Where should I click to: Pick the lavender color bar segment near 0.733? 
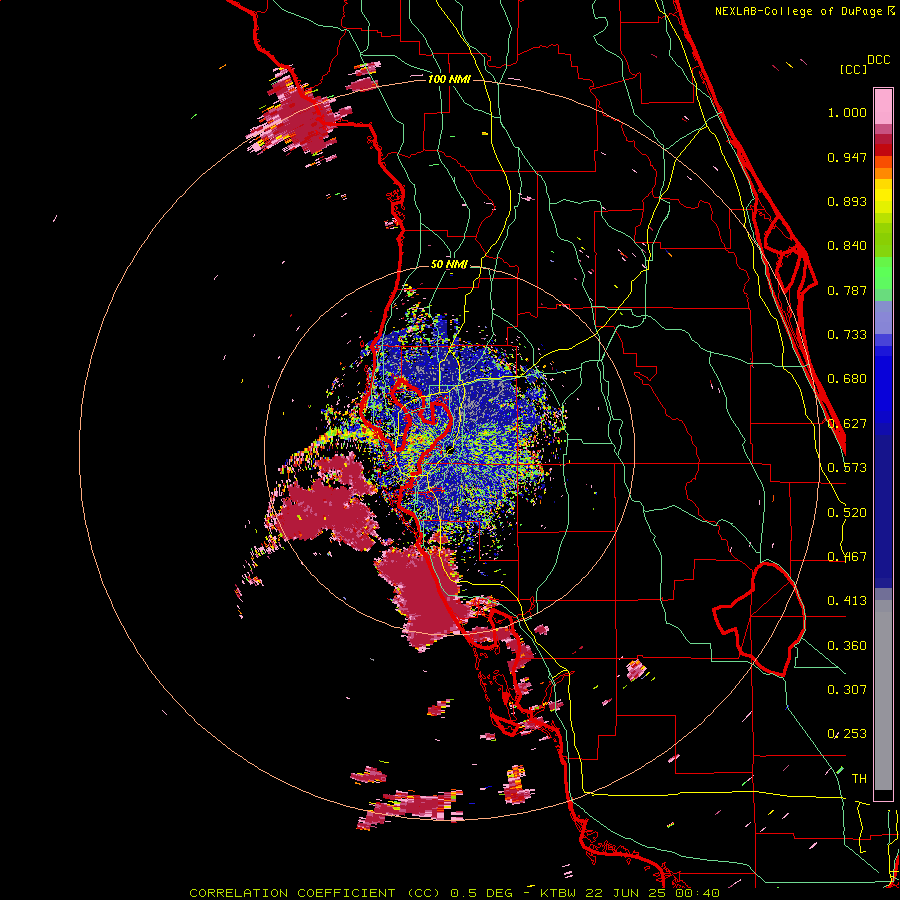pyautogui.click(x=883, y=318)
